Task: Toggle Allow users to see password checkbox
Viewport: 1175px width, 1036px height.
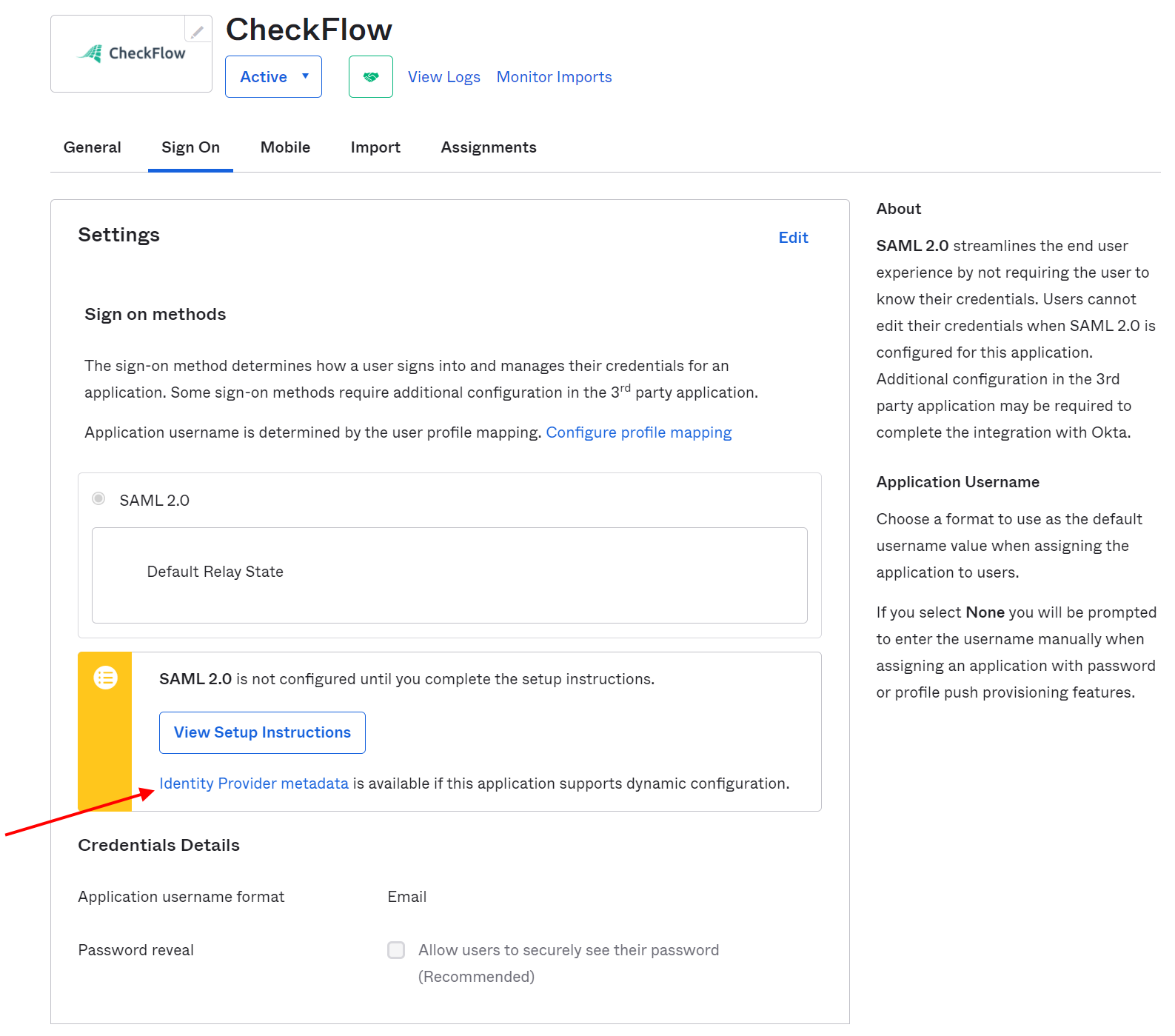Action: coord(396,950)
